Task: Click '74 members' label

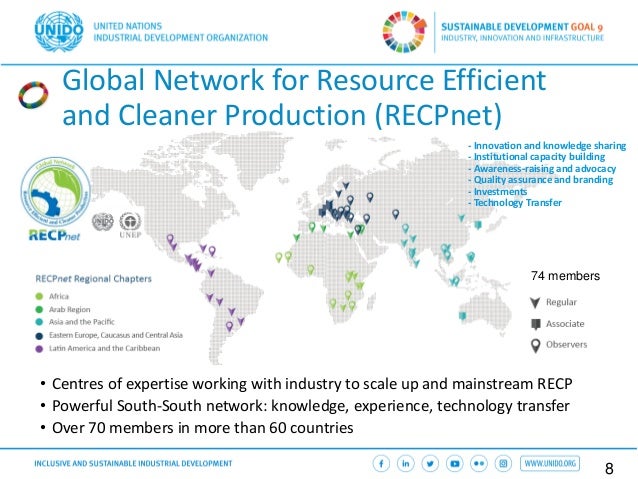Action: pyautogui.click(x=565, y=276)
